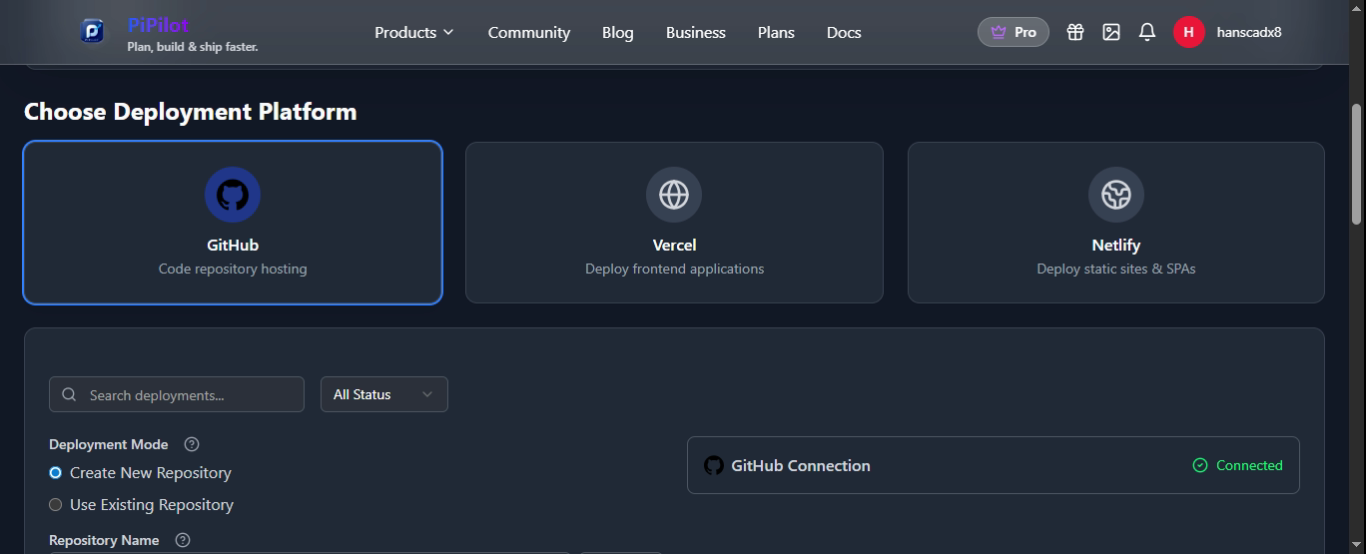Click the search magnifier icon
1366x554 pixels.
[x=69, y=395]
